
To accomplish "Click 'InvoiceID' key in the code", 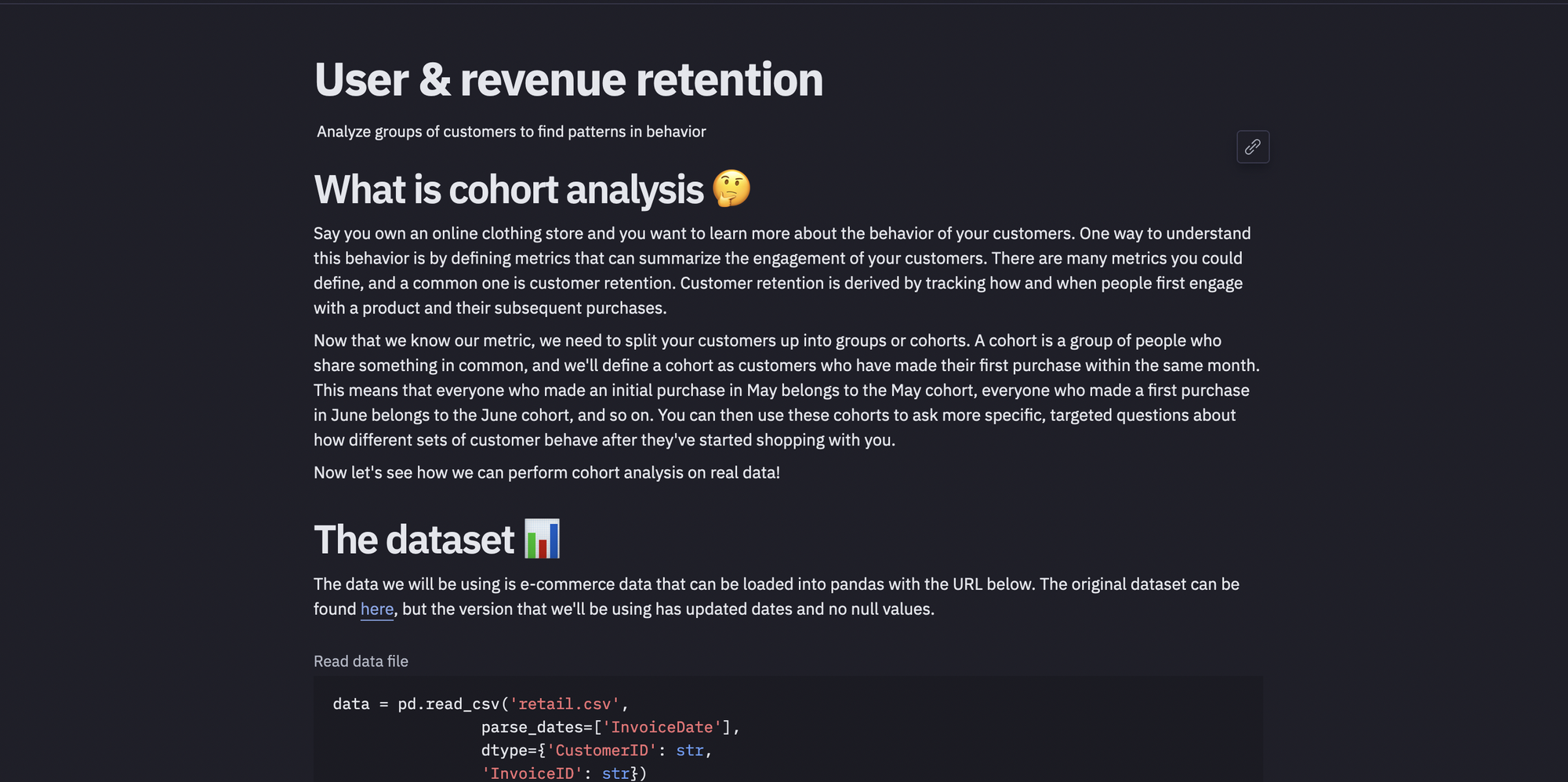I will 532,773.
